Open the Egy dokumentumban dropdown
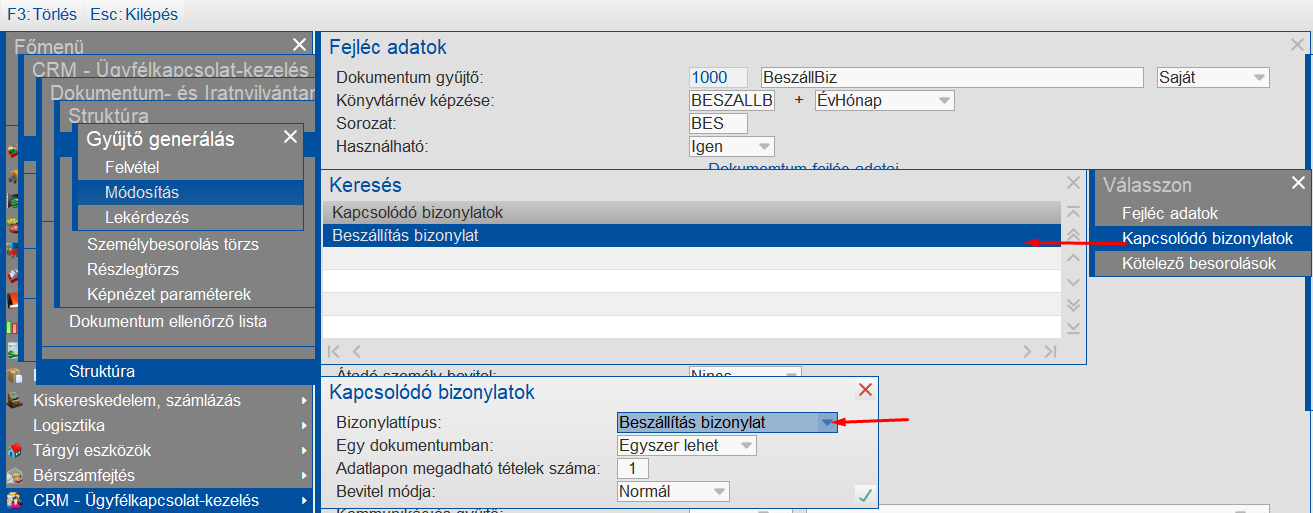1313x513 pixels. point(746,446)
